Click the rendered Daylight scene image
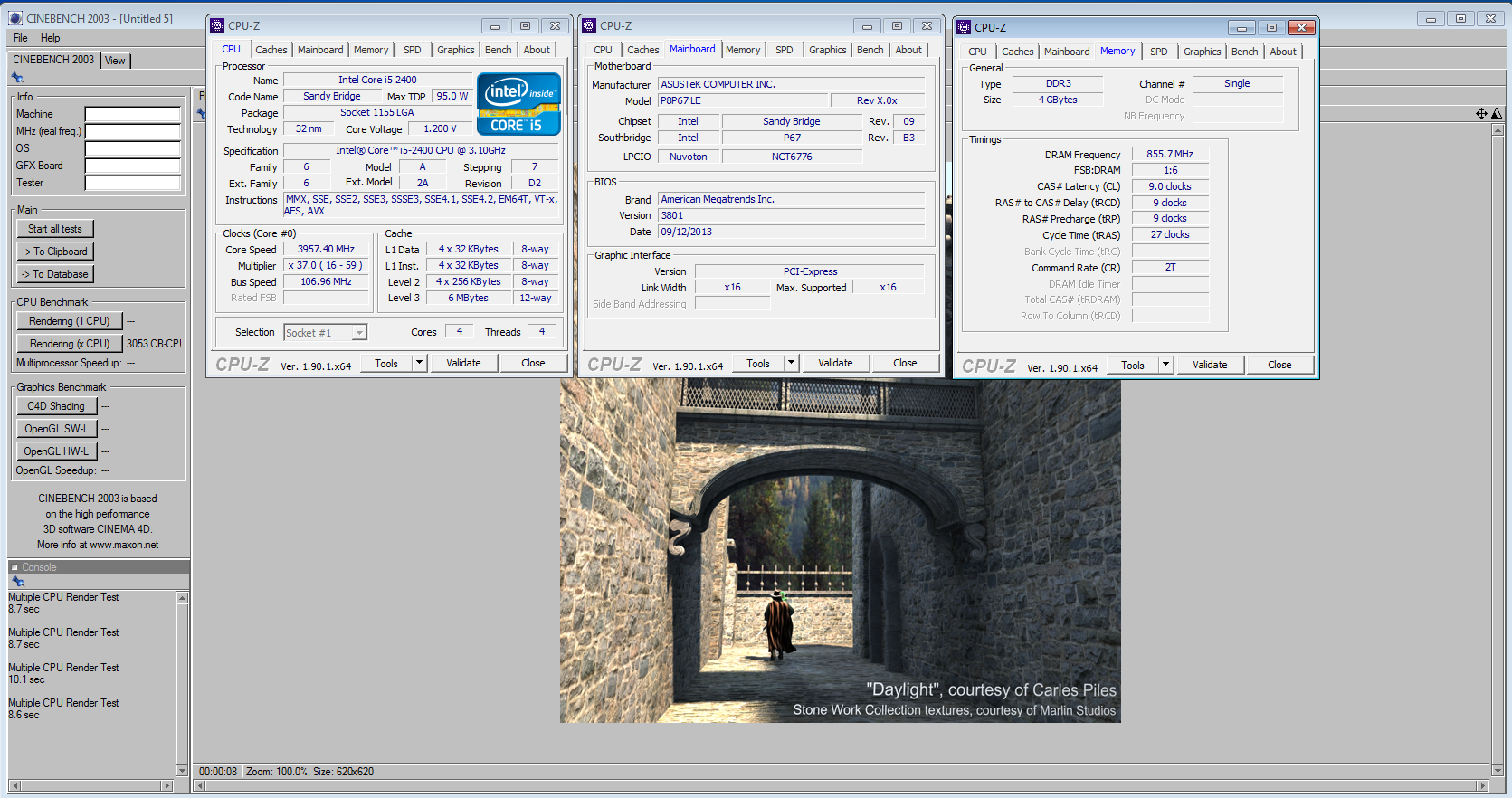The height and width of the screenshot is (798, 1512). [841, 550]
